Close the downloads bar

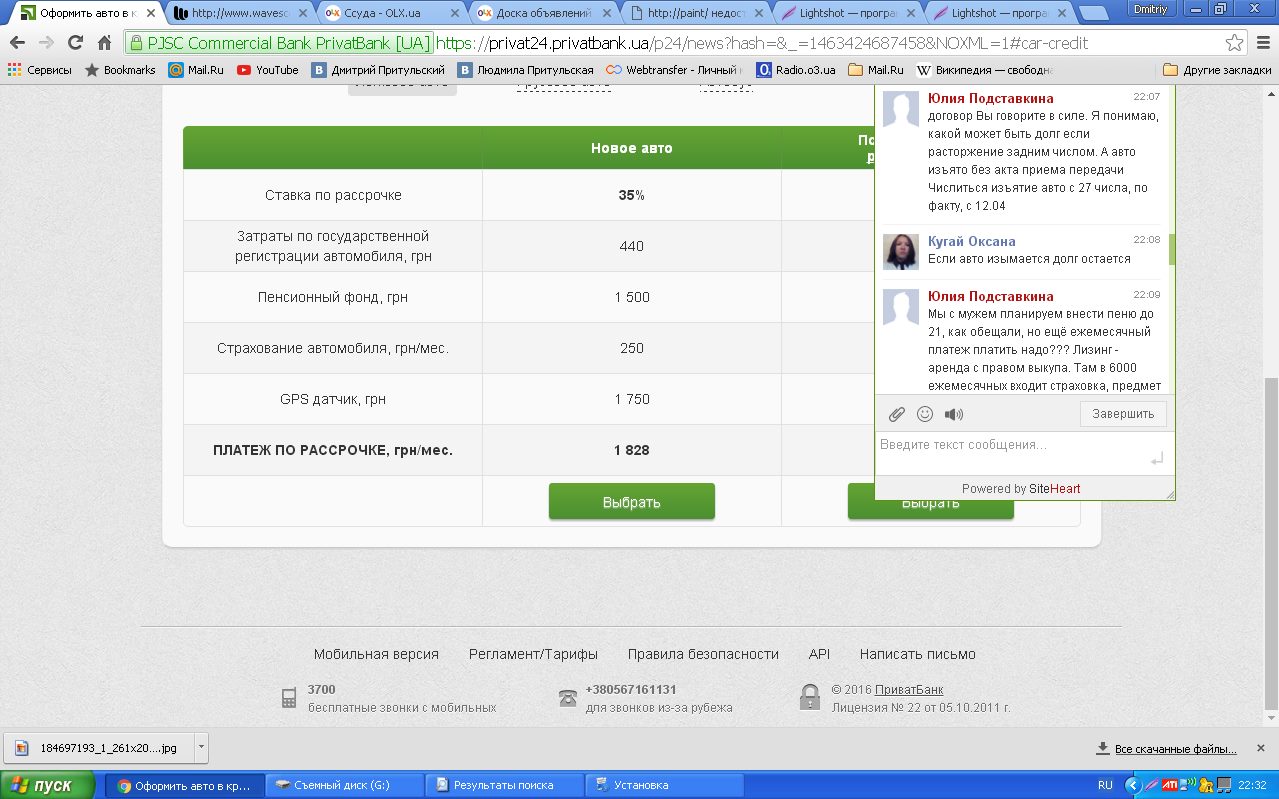click(x=1262, y=748)
